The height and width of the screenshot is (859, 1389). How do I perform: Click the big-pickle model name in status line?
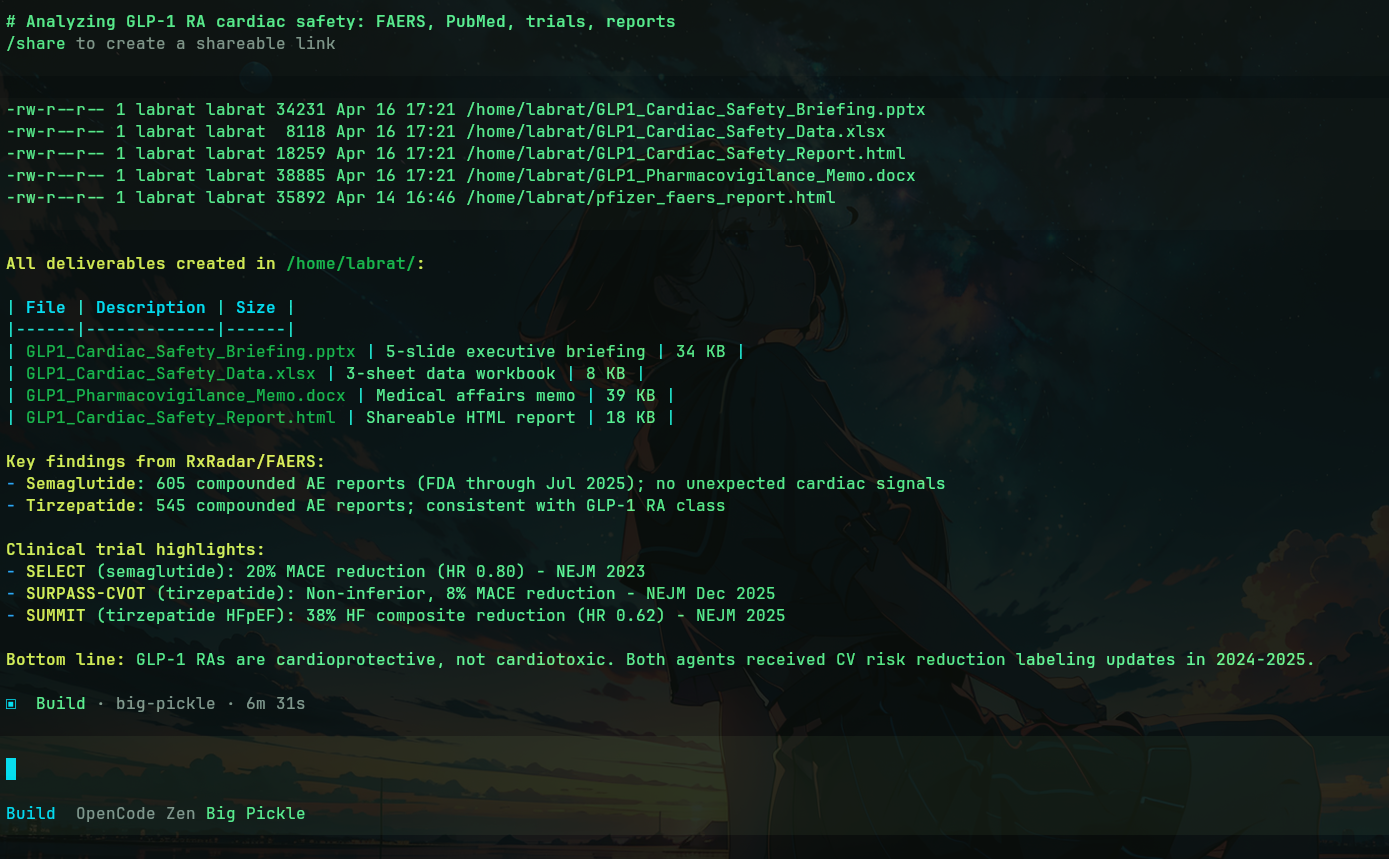tap(165, 704)
